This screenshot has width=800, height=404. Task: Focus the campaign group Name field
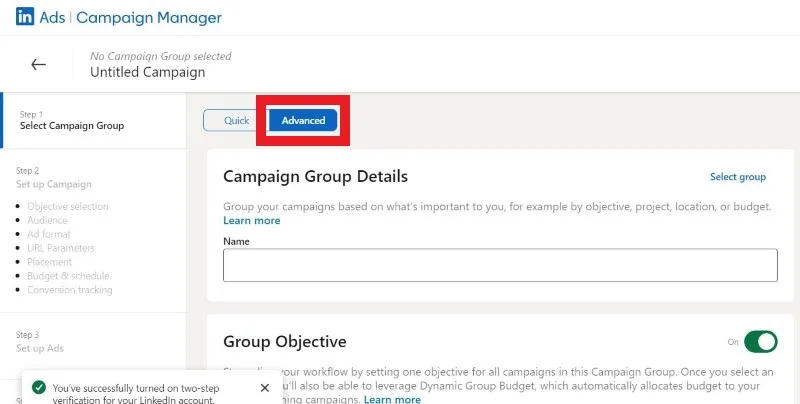pyautogui.click(x=500, y=265)
